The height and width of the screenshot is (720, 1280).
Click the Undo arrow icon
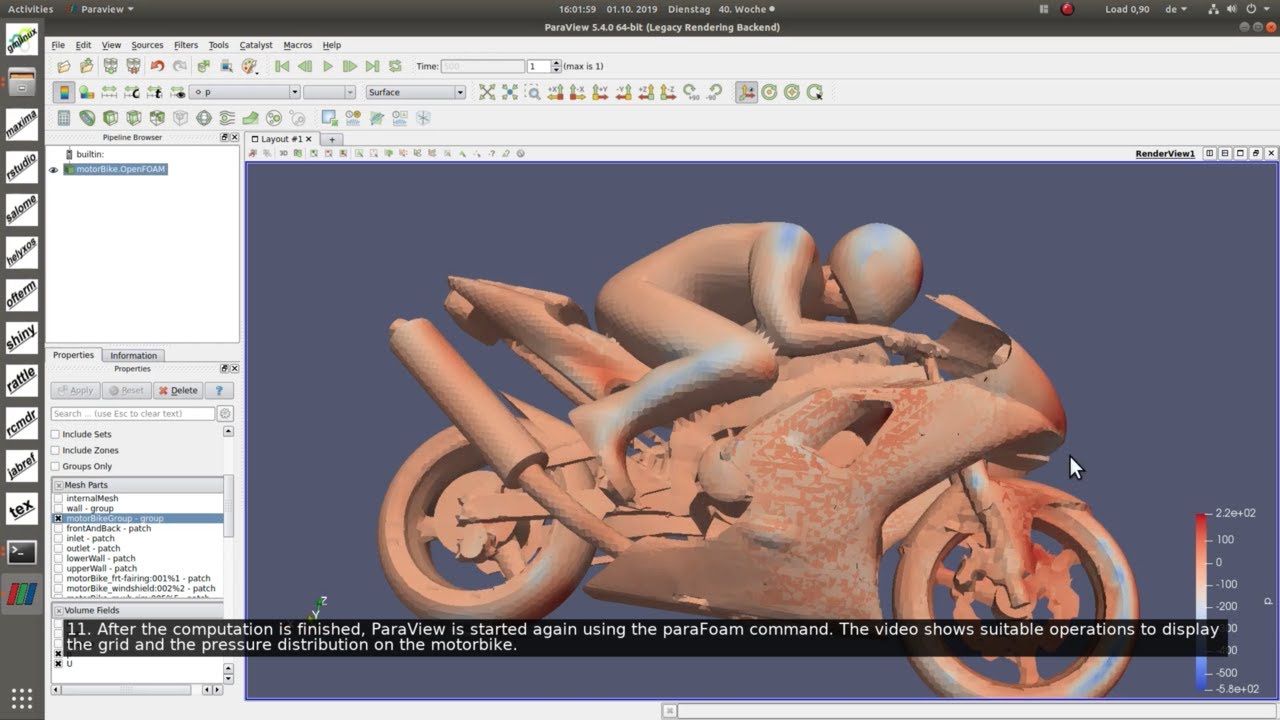[x=157, y=66]
